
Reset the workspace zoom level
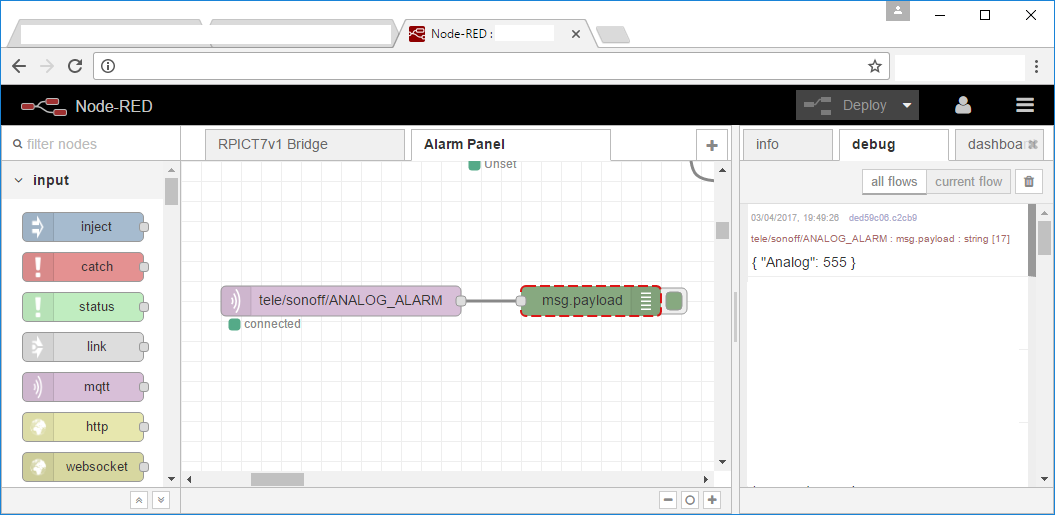[690, 500]
